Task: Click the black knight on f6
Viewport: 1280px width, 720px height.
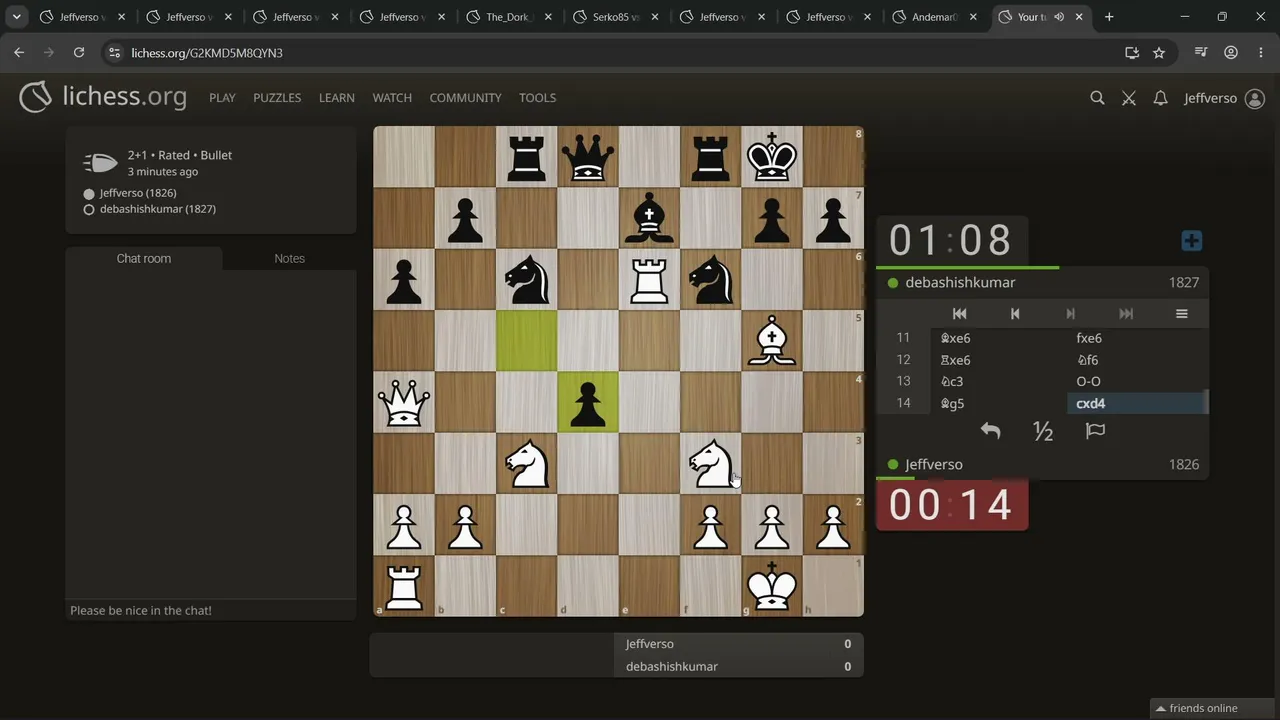Action: [711, 280]
